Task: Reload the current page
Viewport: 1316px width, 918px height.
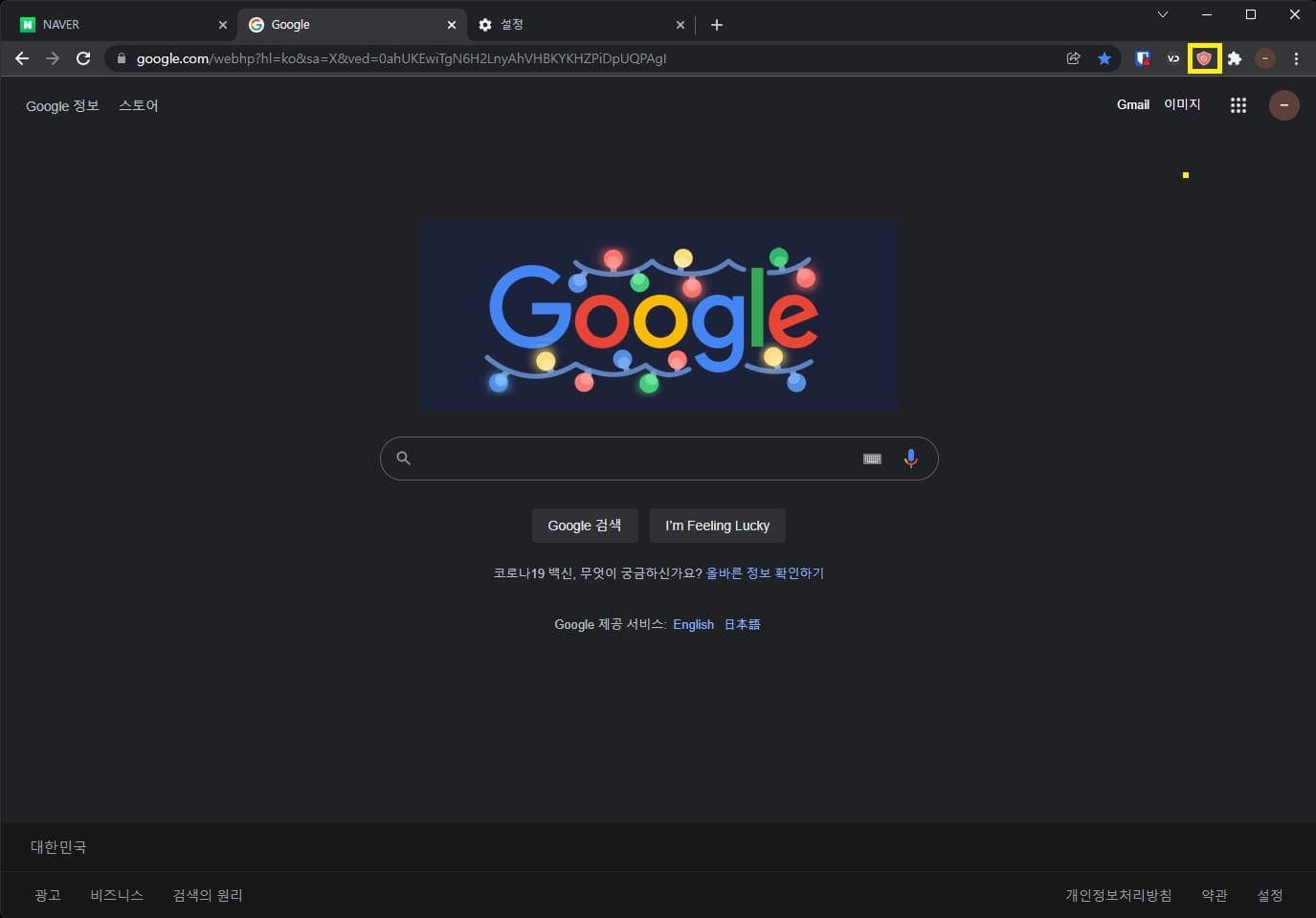Action: point(83,57)
